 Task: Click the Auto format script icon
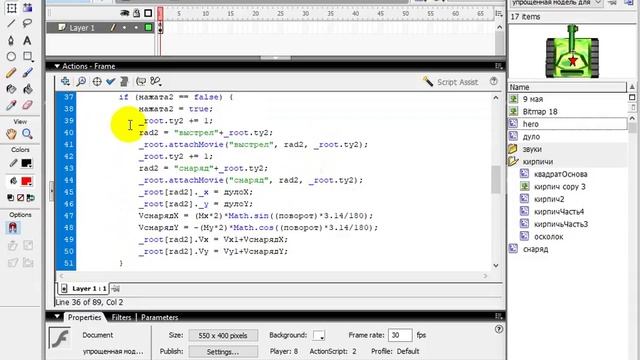(x=124, y=82)
